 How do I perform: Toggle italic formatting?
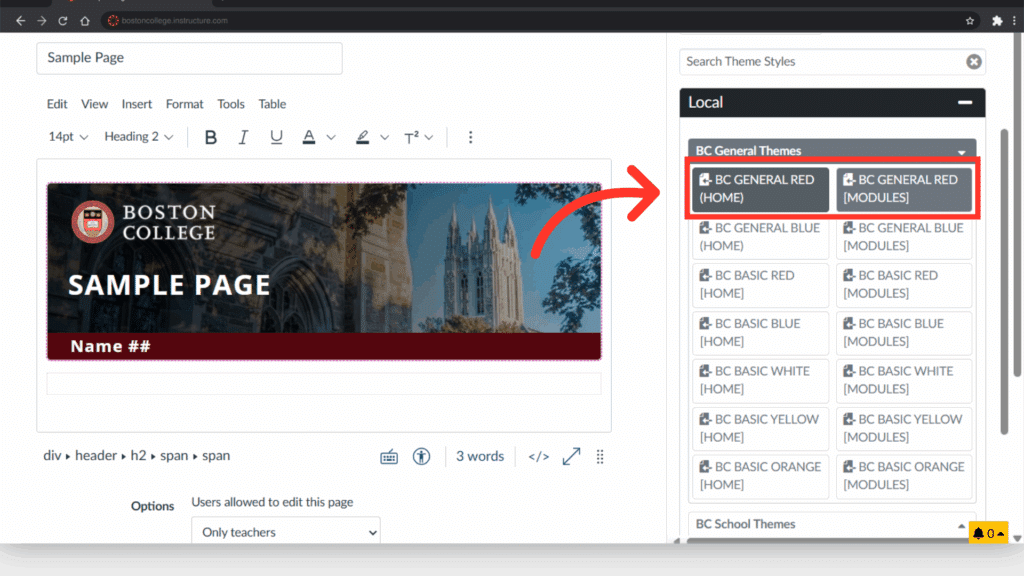(x=243, y=137)
